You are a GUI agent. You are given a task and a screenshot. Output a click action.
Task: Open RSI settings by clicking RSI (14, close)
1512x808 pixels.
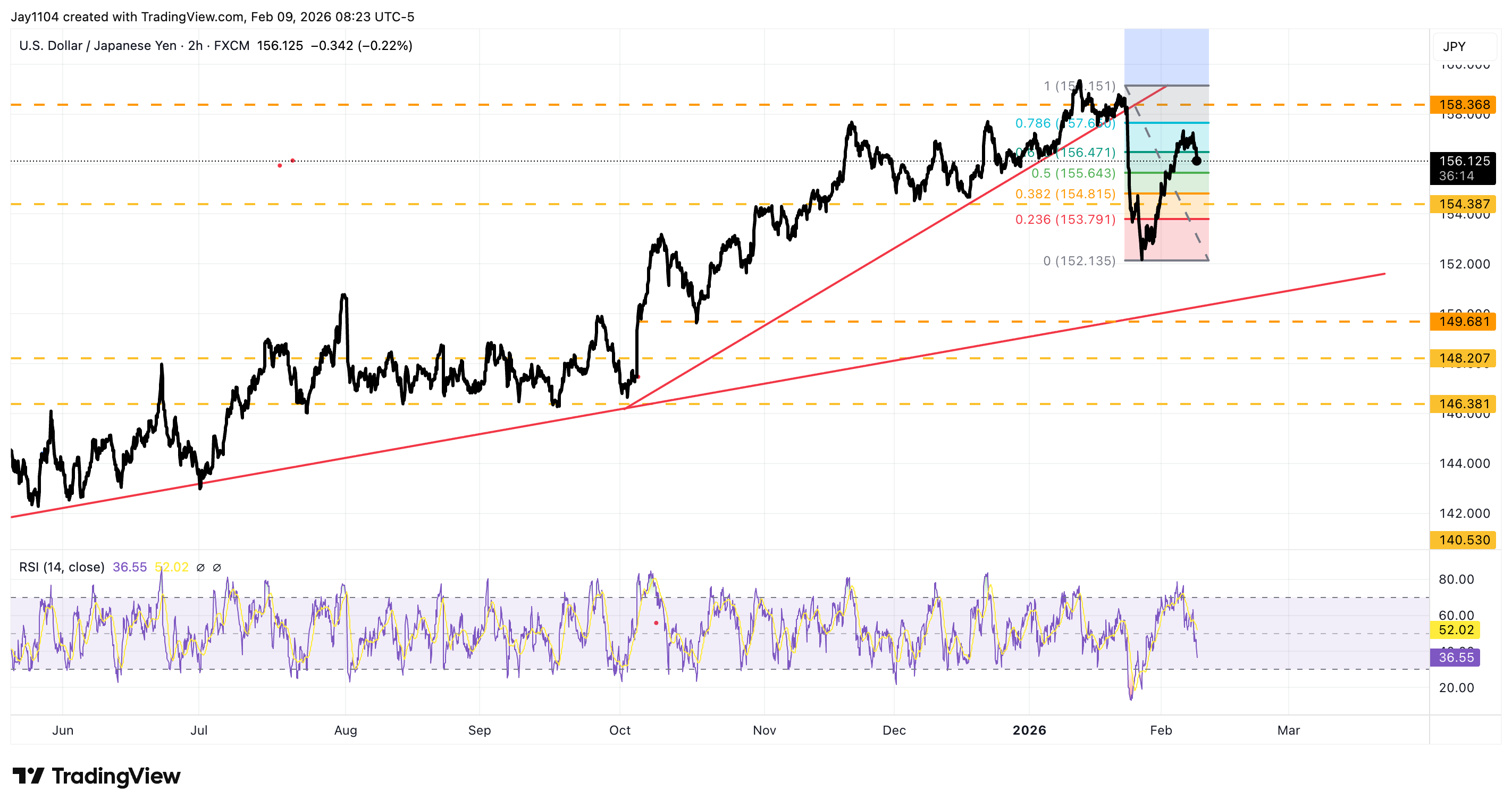point(62,567)
